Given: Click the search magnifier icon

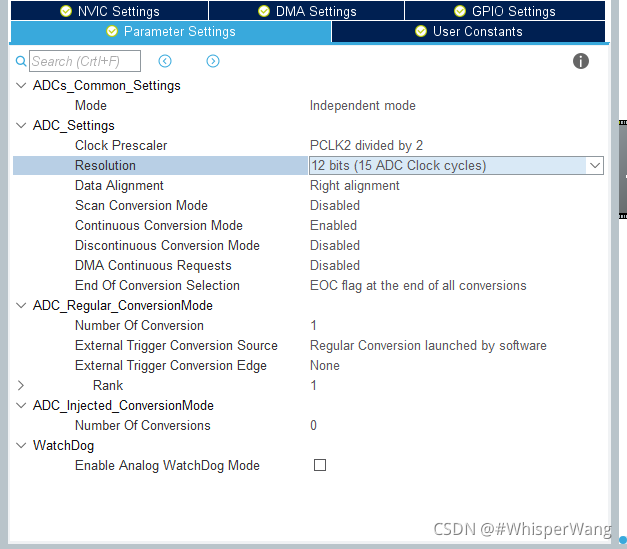Looking at the screenshot, I should tap(21, 61).
